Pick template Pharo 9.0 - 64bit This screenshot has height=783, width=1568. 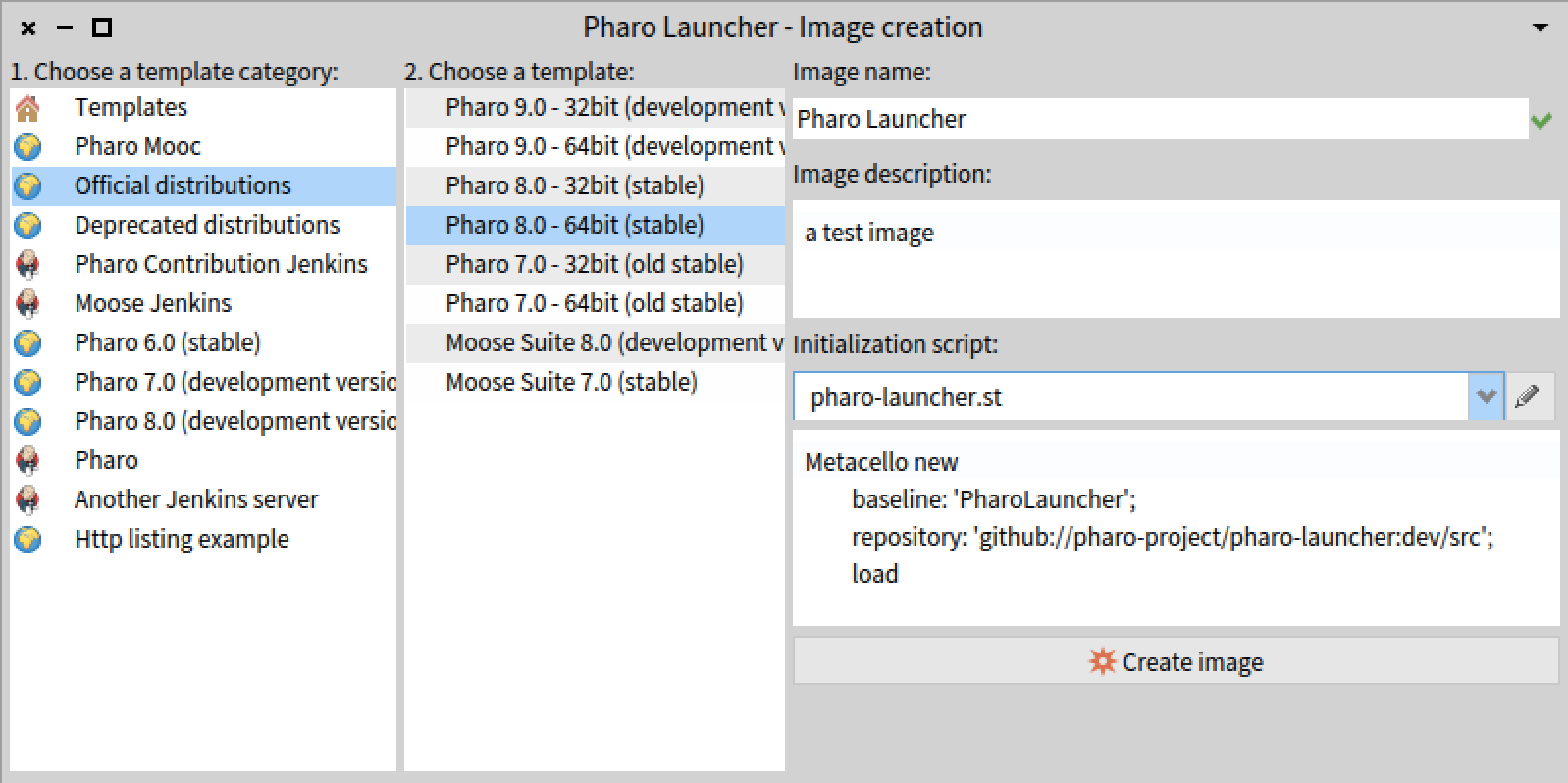click(x=596, y=147)
